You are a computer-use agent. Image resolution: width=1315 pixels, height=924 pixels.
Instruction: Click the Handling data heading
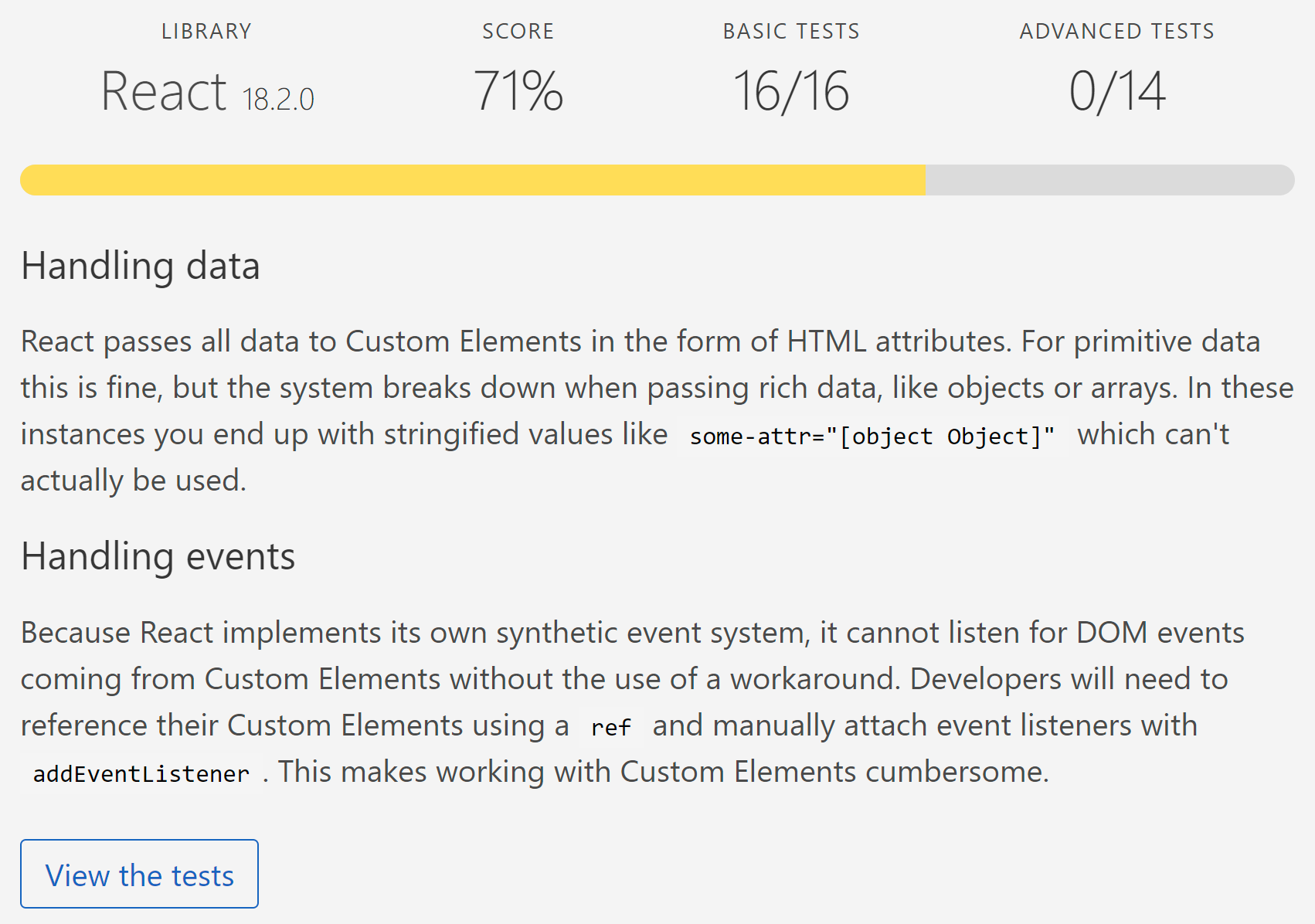(141, 266)
